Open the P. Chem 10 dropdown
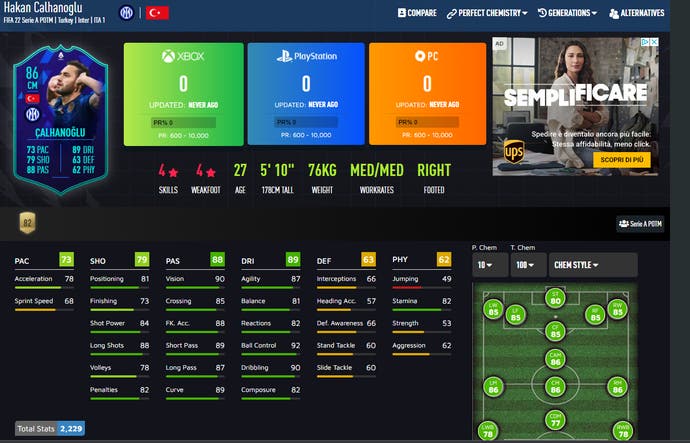The width and height of the screenshot is (690, 443). pos(490,265)
